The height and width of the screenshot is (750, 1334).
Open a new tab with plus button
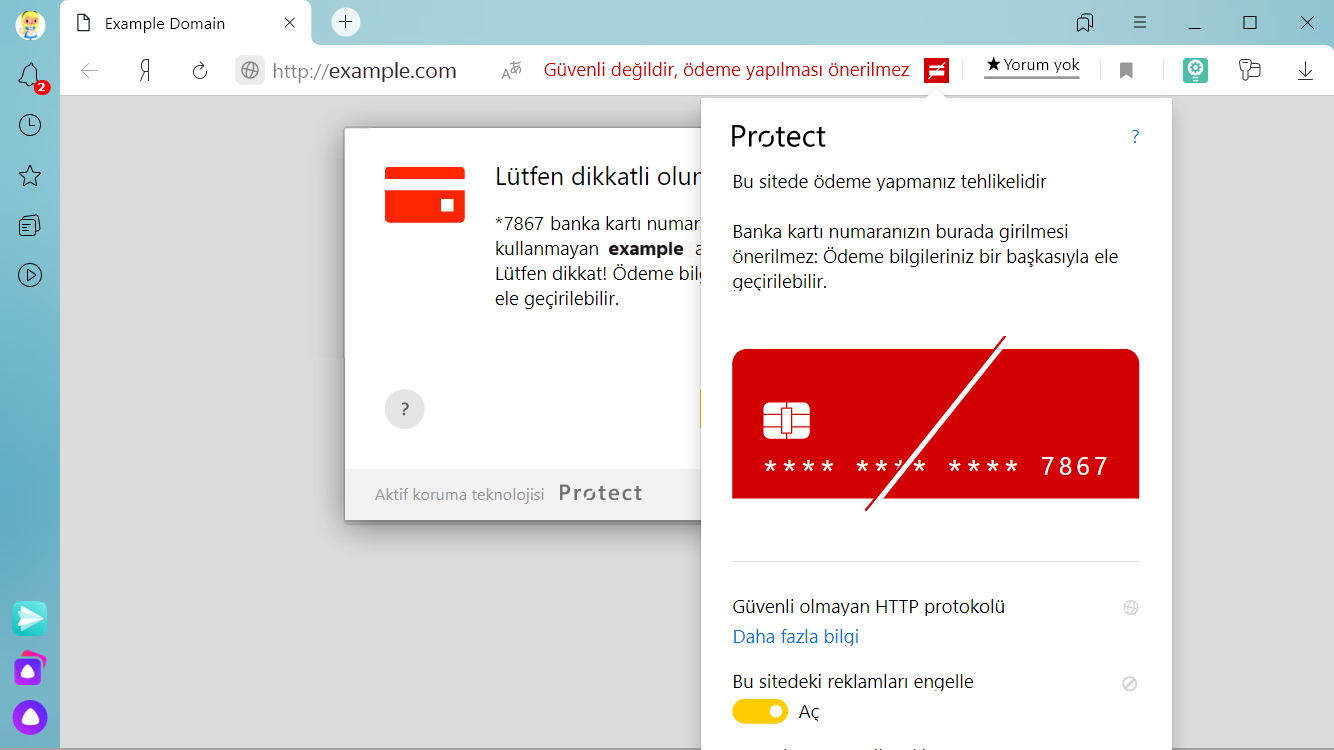pyautogui.click(x=346, y=22)
